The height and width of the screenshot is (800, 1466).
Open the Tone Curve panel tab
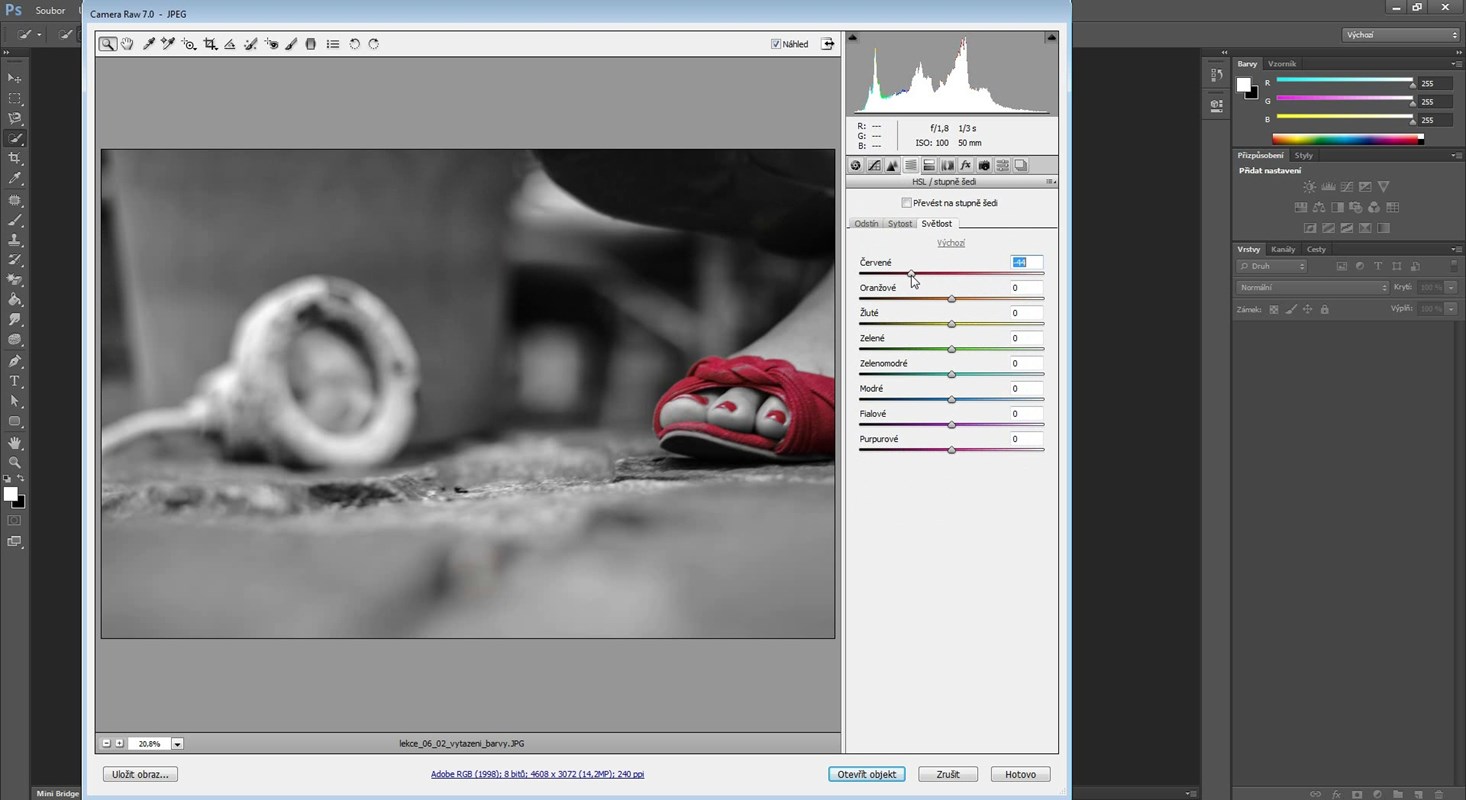pos(874,166)
